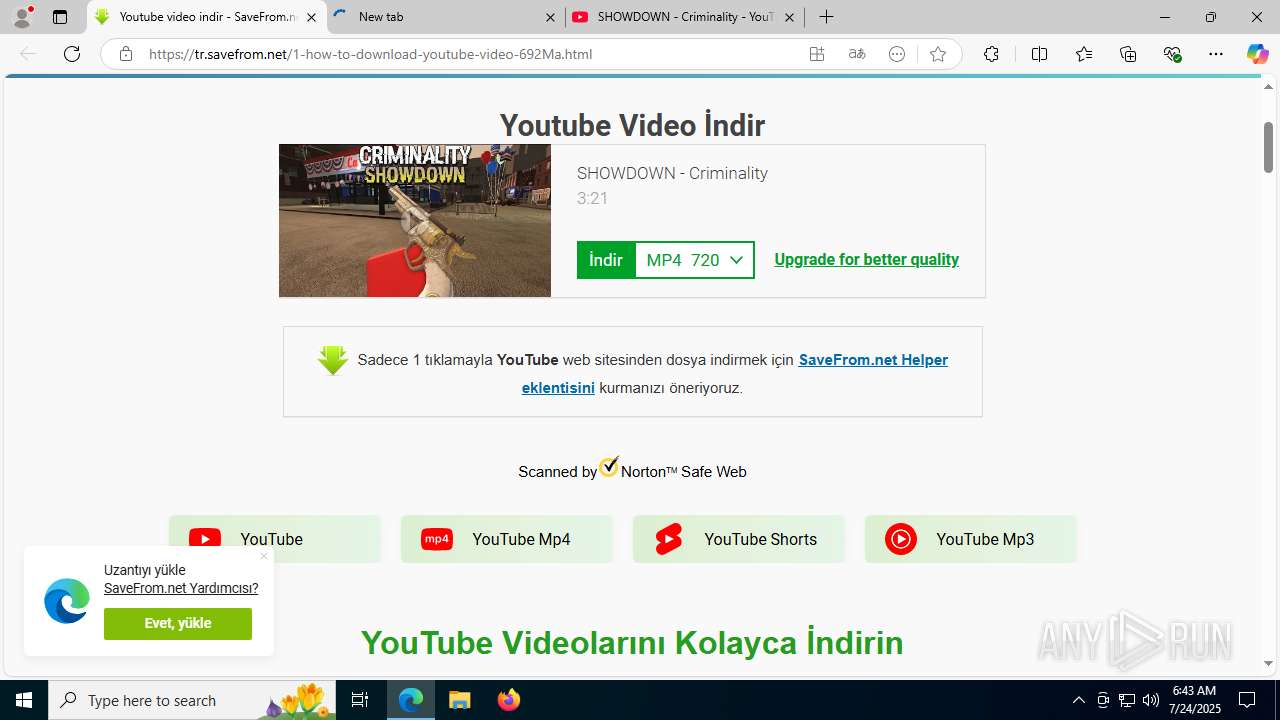The image size is (1280, 720).
Task: Launch Firefox from the taskbar
Action: 508,700
